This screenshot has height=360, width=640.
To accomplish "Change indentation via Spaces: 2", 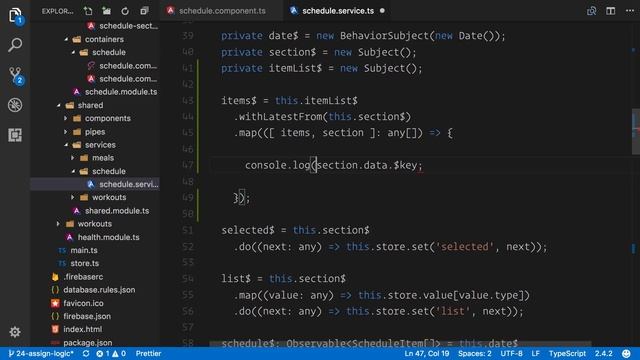I will click(475, 353).
